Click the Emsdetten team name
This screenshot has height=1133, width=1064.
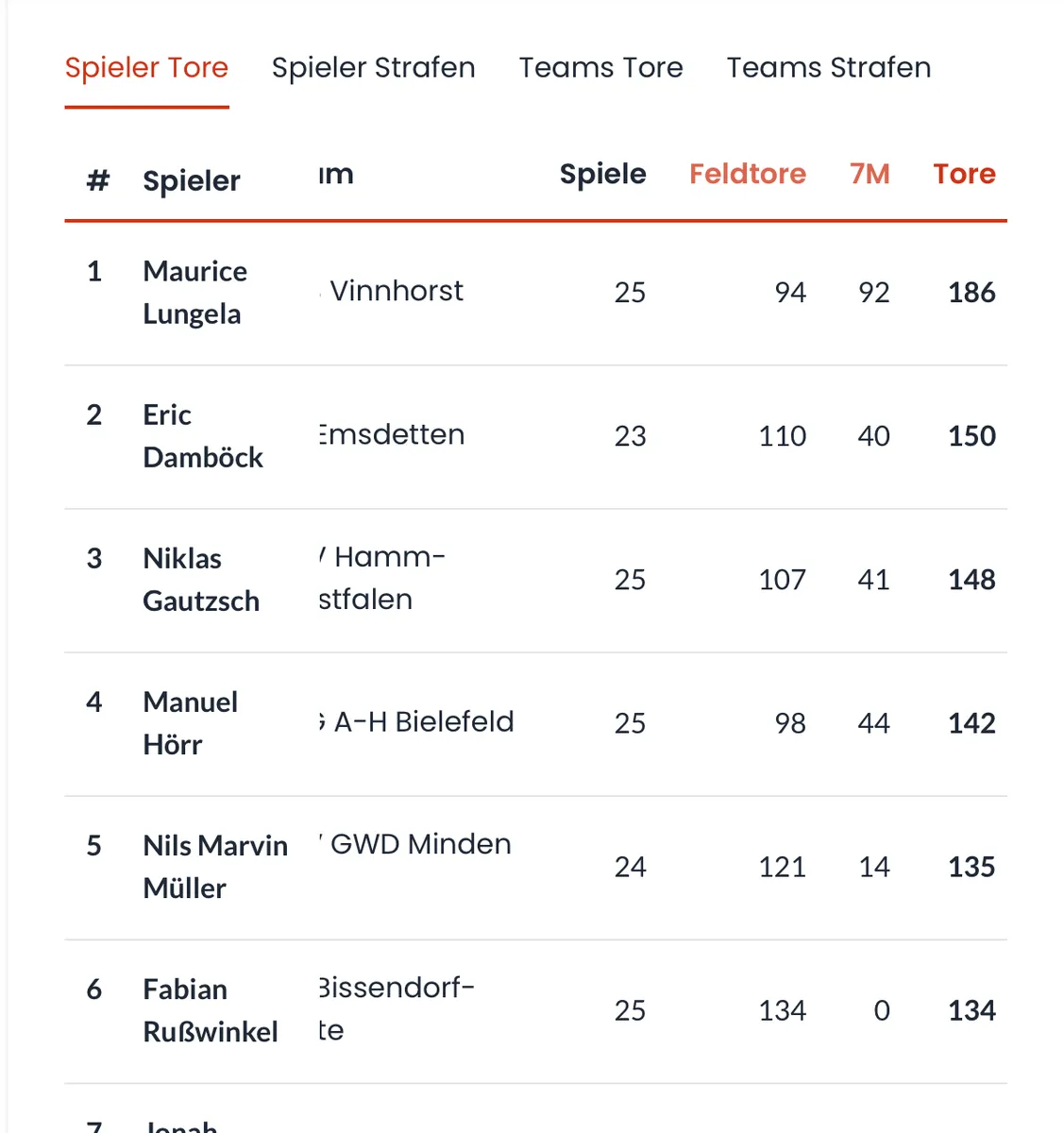393,434
